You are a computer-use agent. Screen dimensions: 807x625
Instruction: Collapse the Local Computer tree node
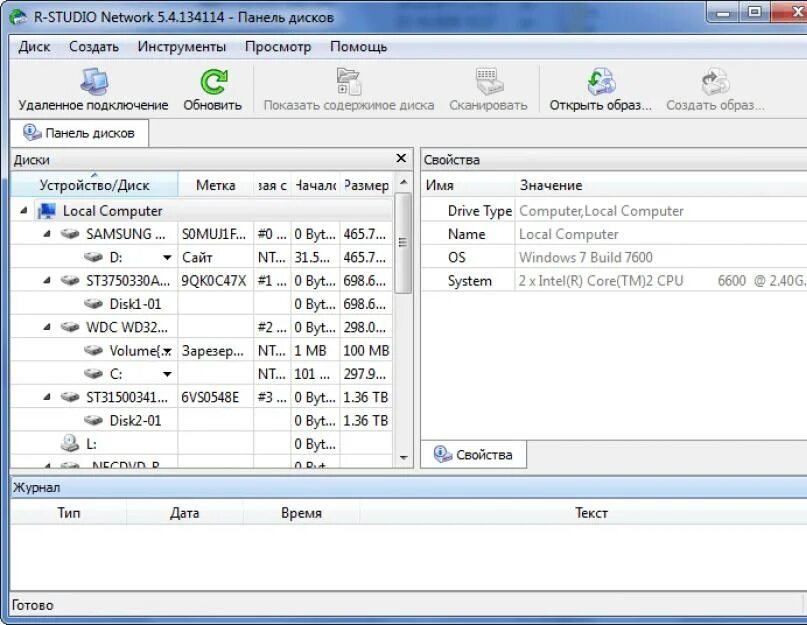[x=24, y=211]
